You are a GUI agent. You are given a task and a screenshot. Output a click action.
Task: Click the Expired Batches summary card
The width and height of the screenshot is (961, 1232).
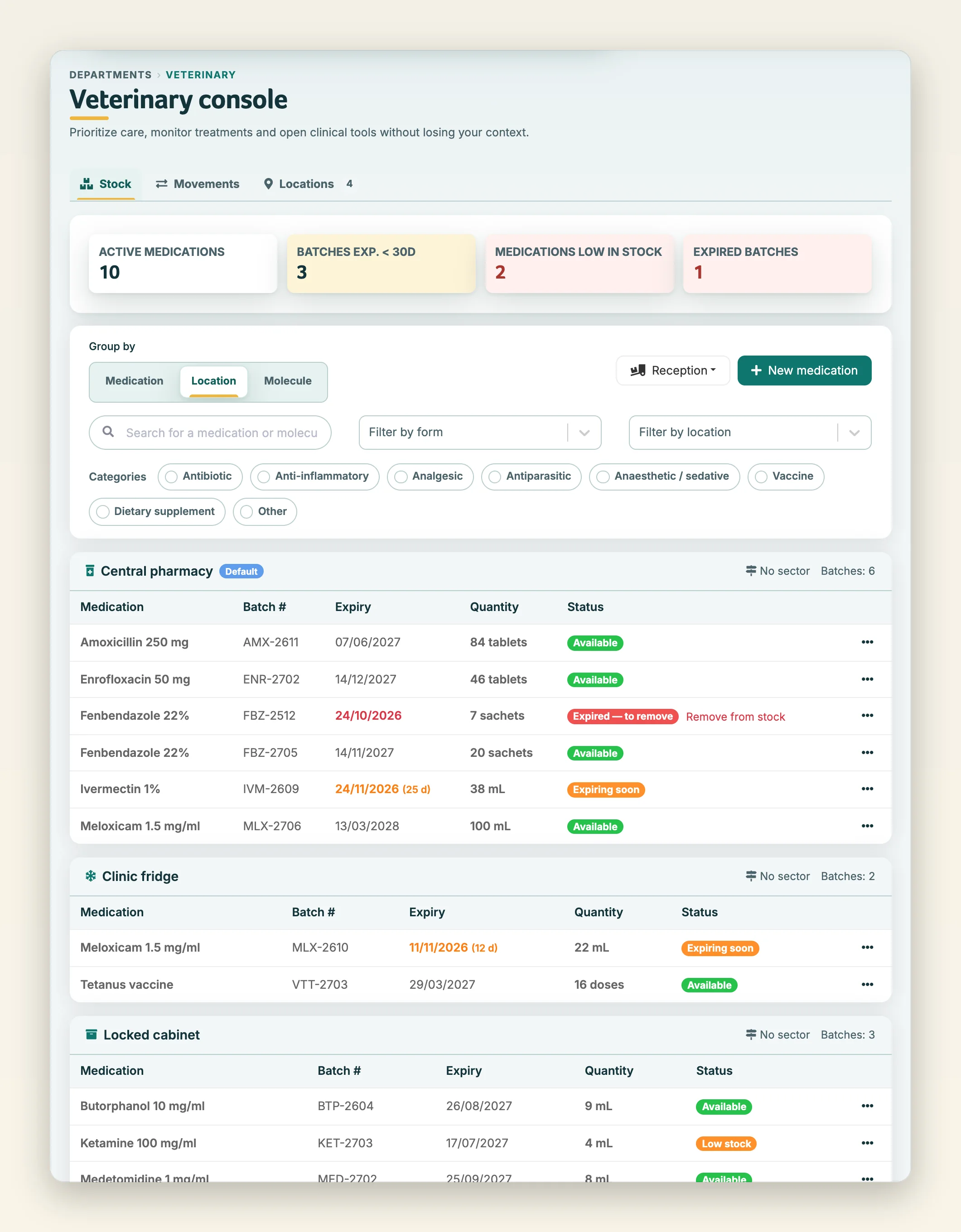tap(777, 264)
